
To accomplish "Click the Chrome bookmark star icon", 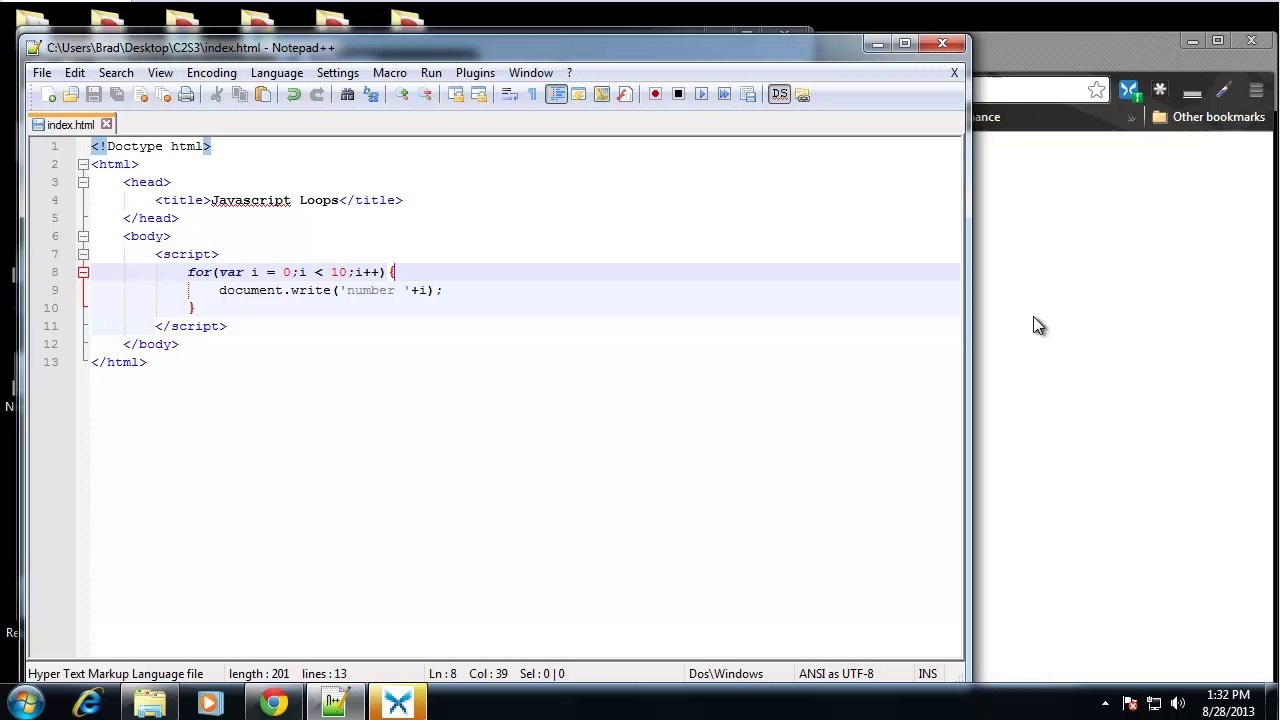I will pyautogui.click(x=1097, y=91).
